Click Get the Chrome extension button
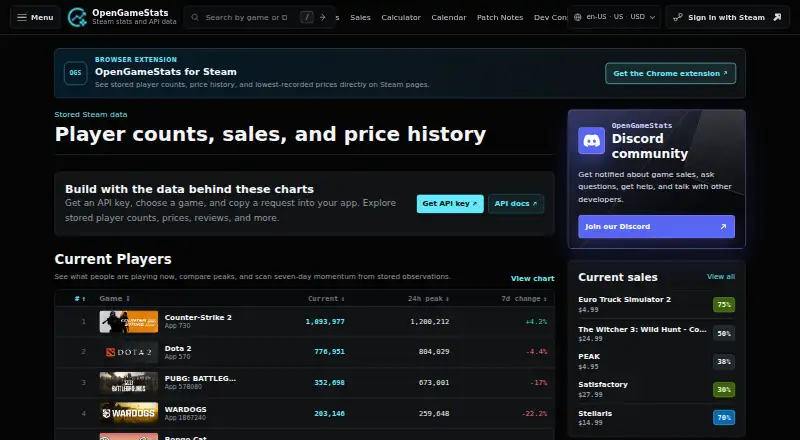800x440 pixels. click(670, 74)
